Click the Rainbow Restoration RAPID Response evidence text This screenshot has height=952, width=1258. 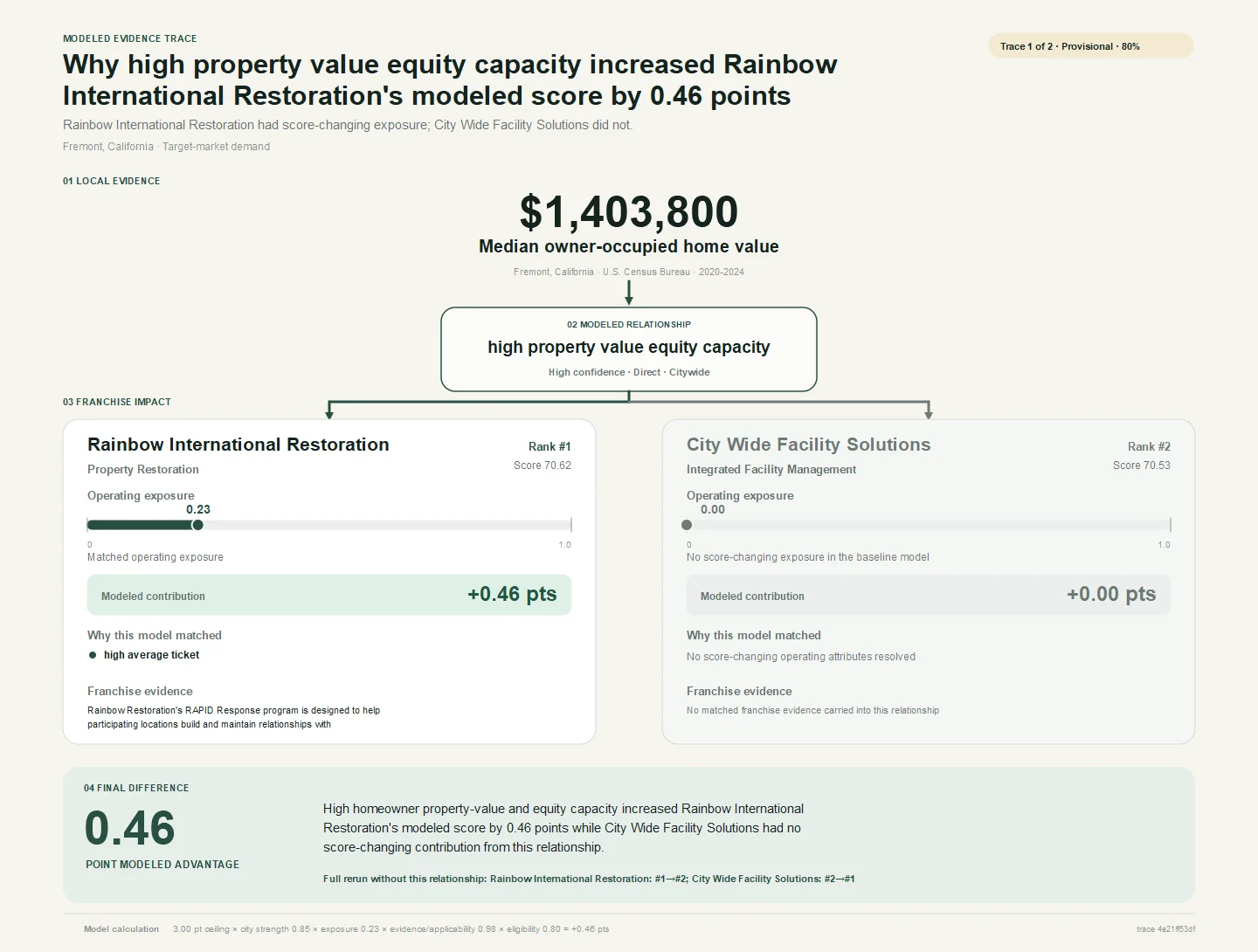234,717
